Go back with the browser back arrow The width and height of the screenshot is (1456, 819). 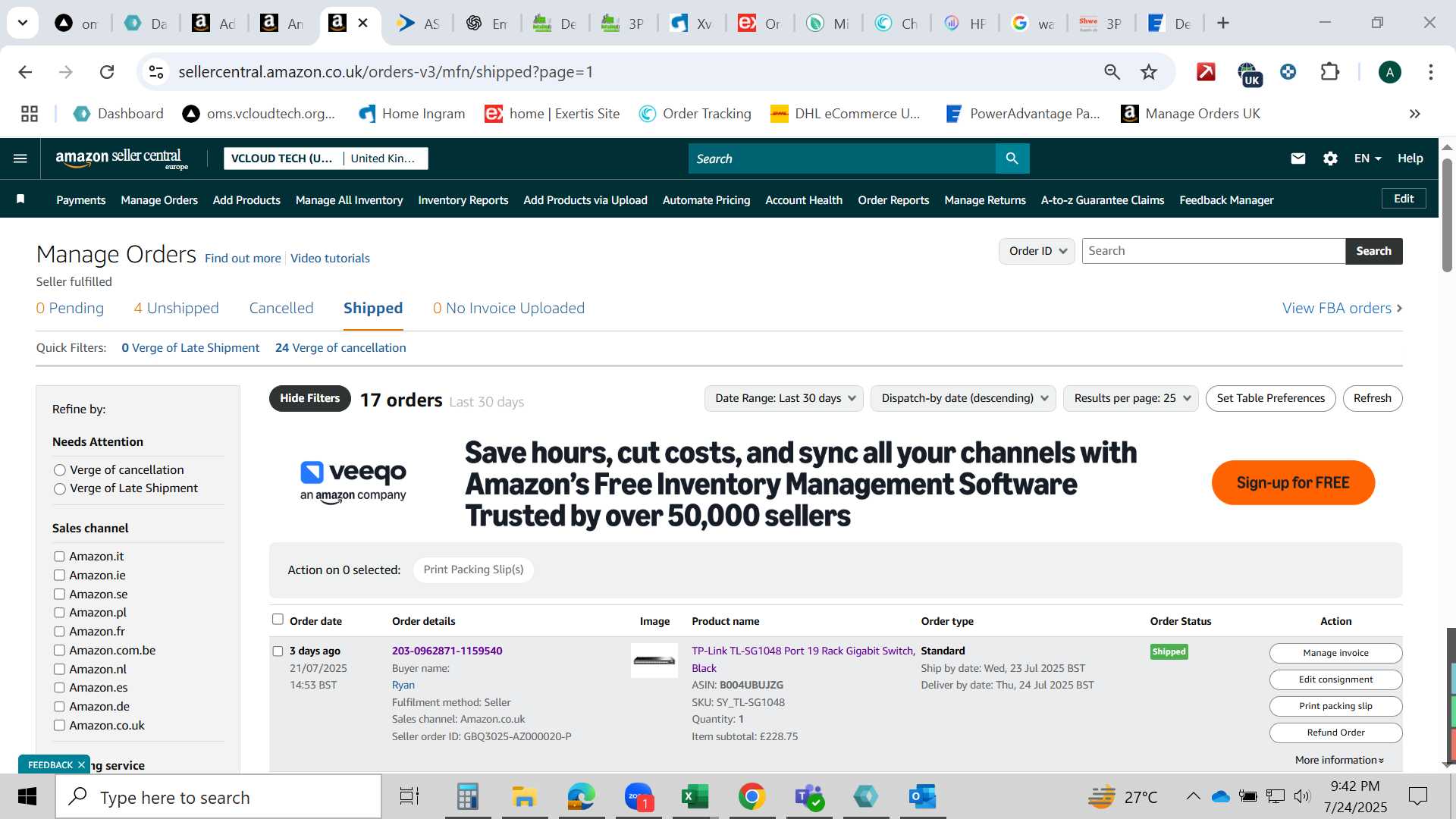[25, 72]
